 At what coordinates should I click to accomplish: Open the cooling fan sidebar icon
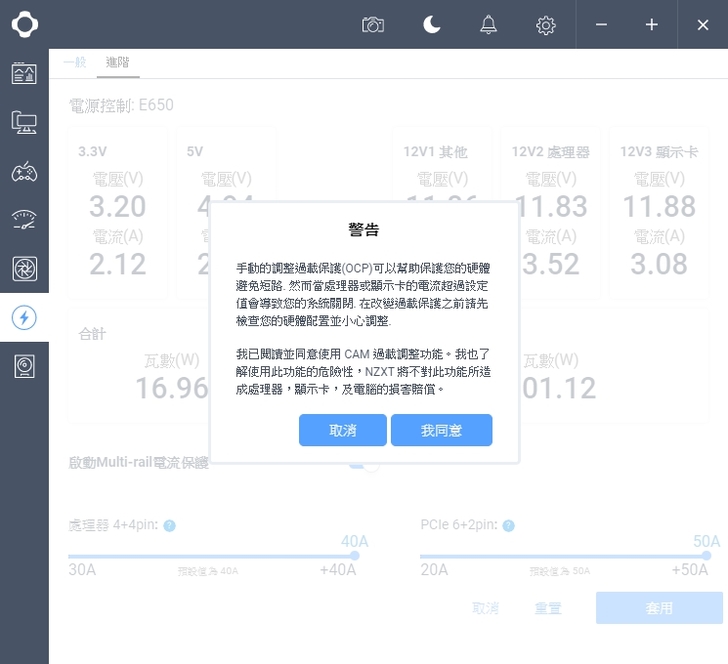[24, 269]
